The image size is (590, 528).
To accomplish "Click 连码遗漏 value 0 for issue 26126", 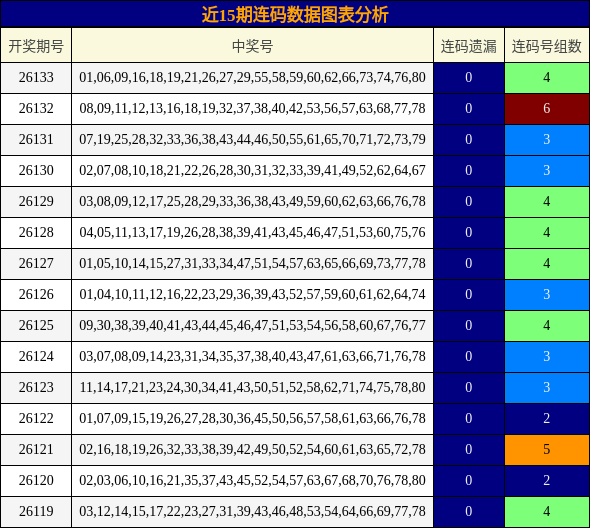I will (x=469, y=294).
